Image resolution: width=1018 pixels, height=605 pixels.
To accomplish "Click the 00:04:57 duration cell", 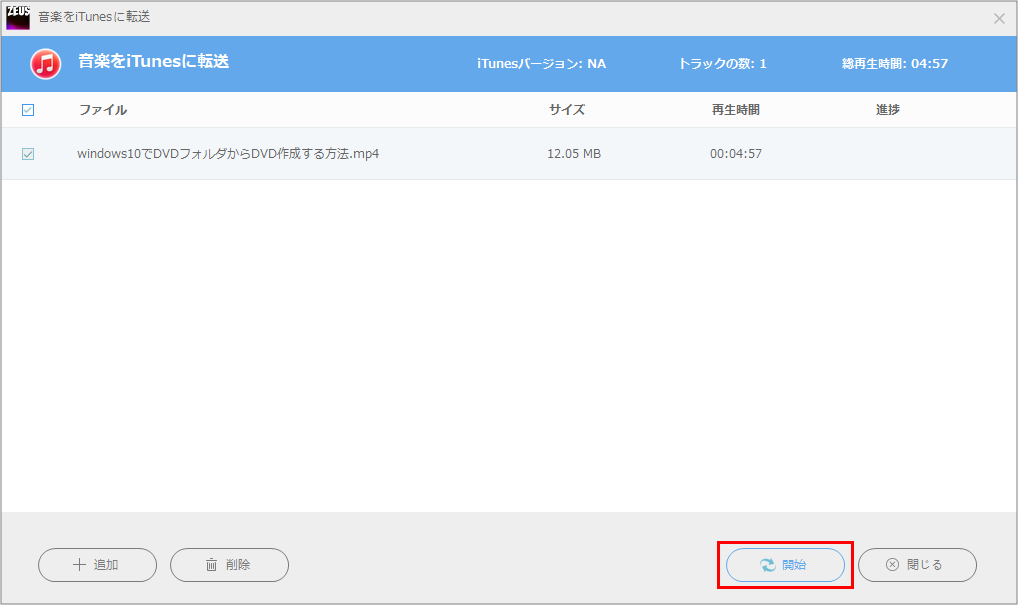I will (736, 154).
